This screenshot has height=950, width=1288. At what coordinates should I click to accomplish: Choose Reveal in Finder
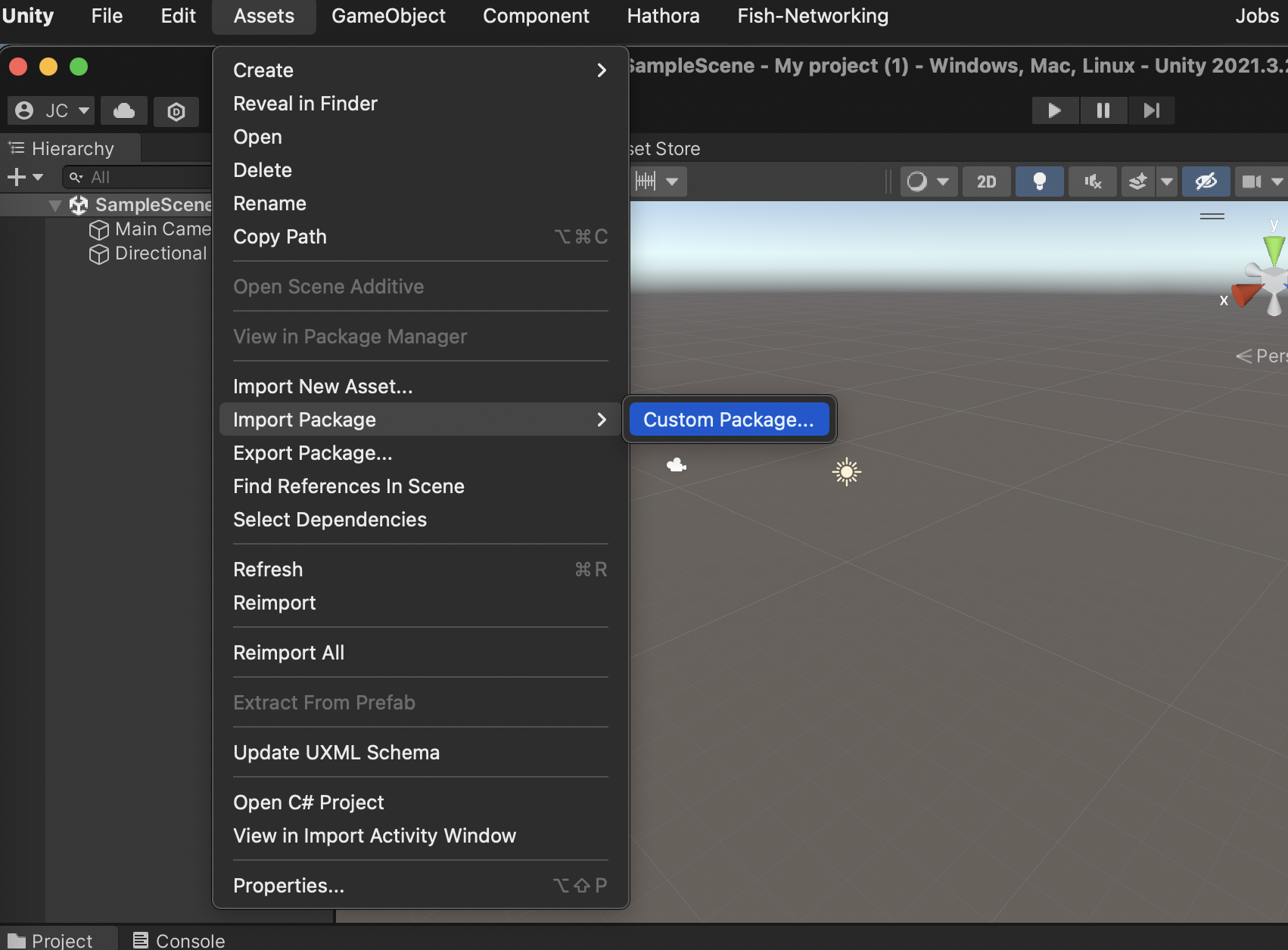click(421, 104)
